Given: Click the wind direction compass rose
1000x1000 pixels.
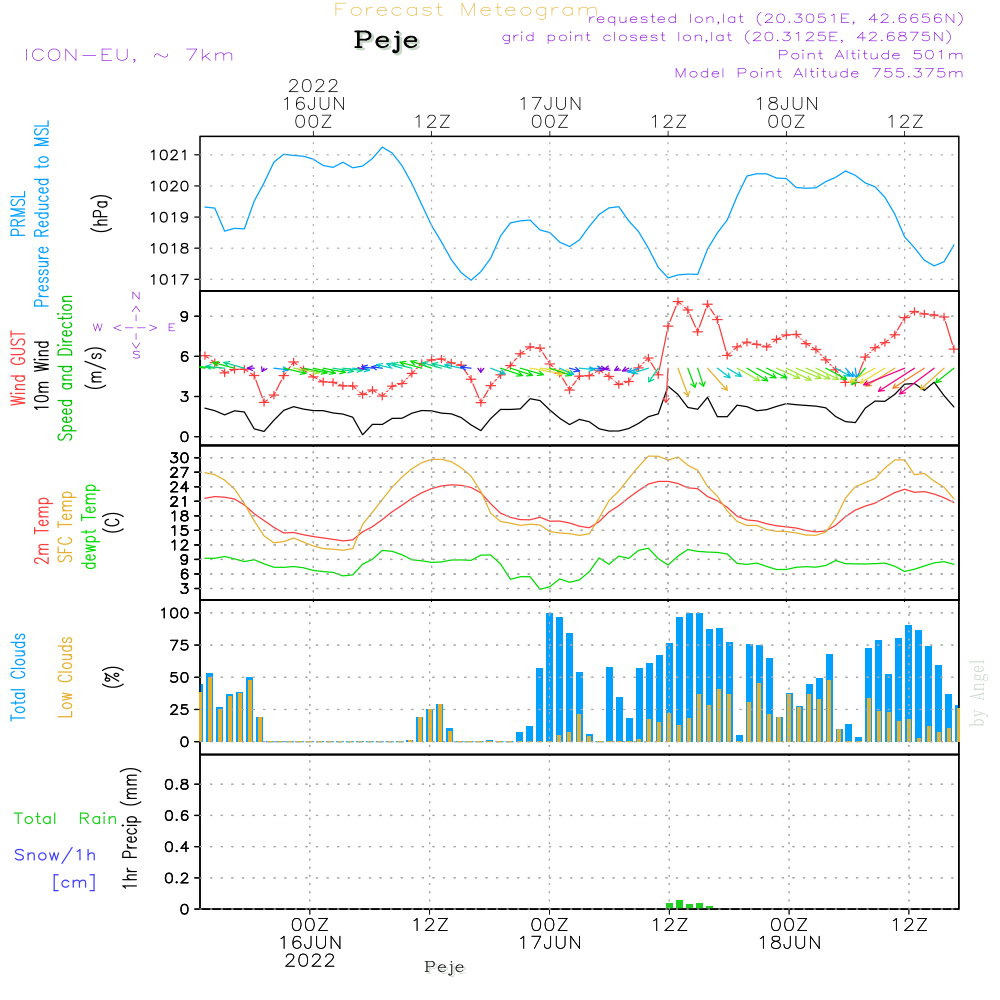Looking at the screenshot, I should (x=135, y=326).
